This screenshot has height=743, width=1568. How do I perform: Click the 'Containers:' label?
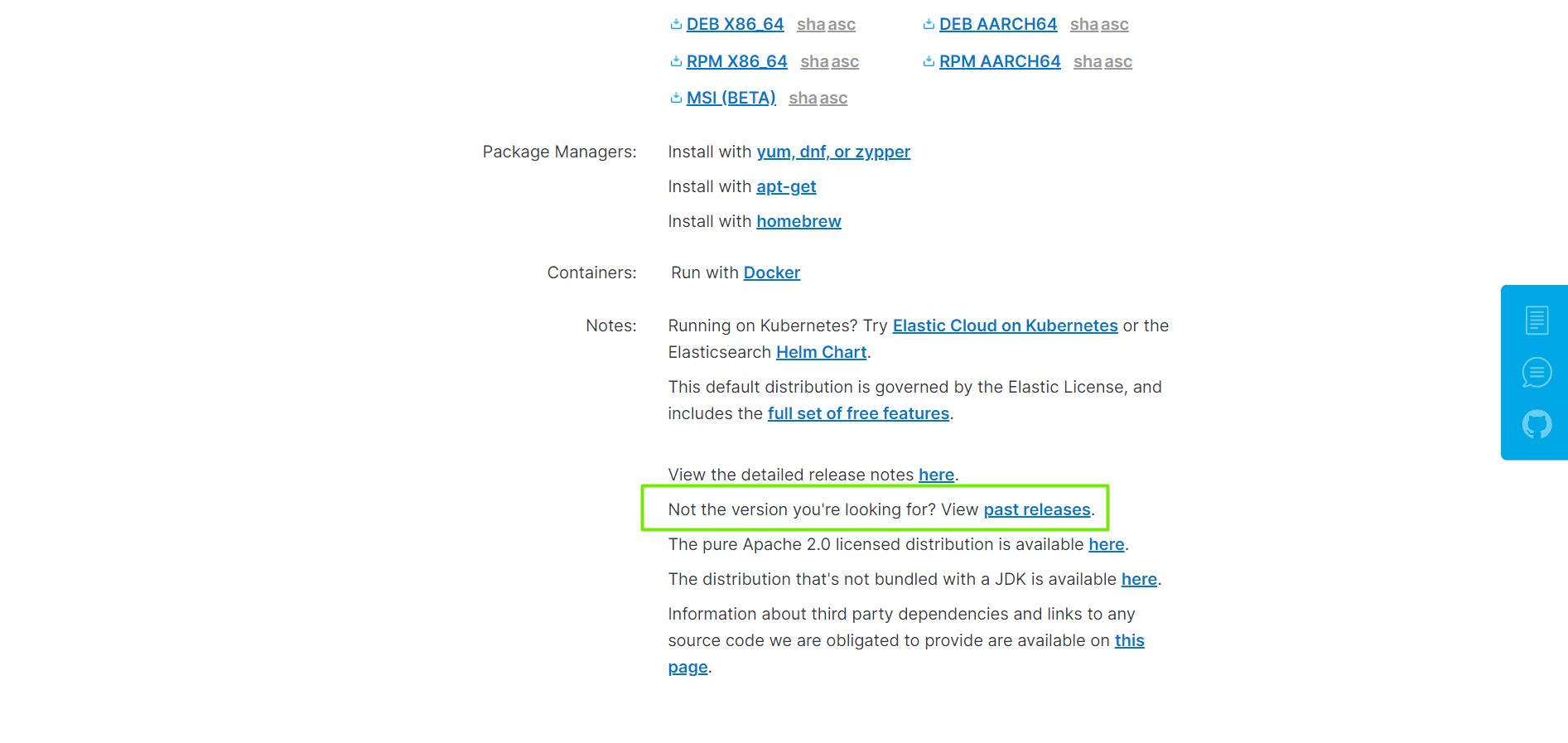(x=591, y=273)
